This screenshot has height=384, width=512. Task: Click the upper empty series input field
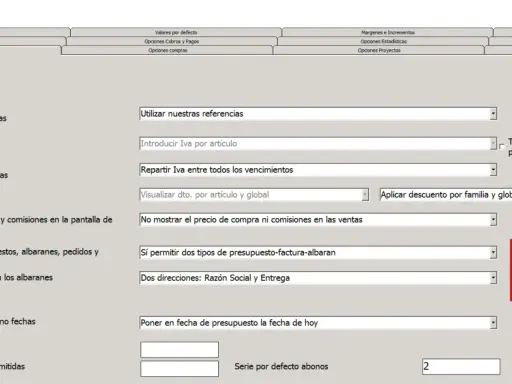[x=179, y=350]
